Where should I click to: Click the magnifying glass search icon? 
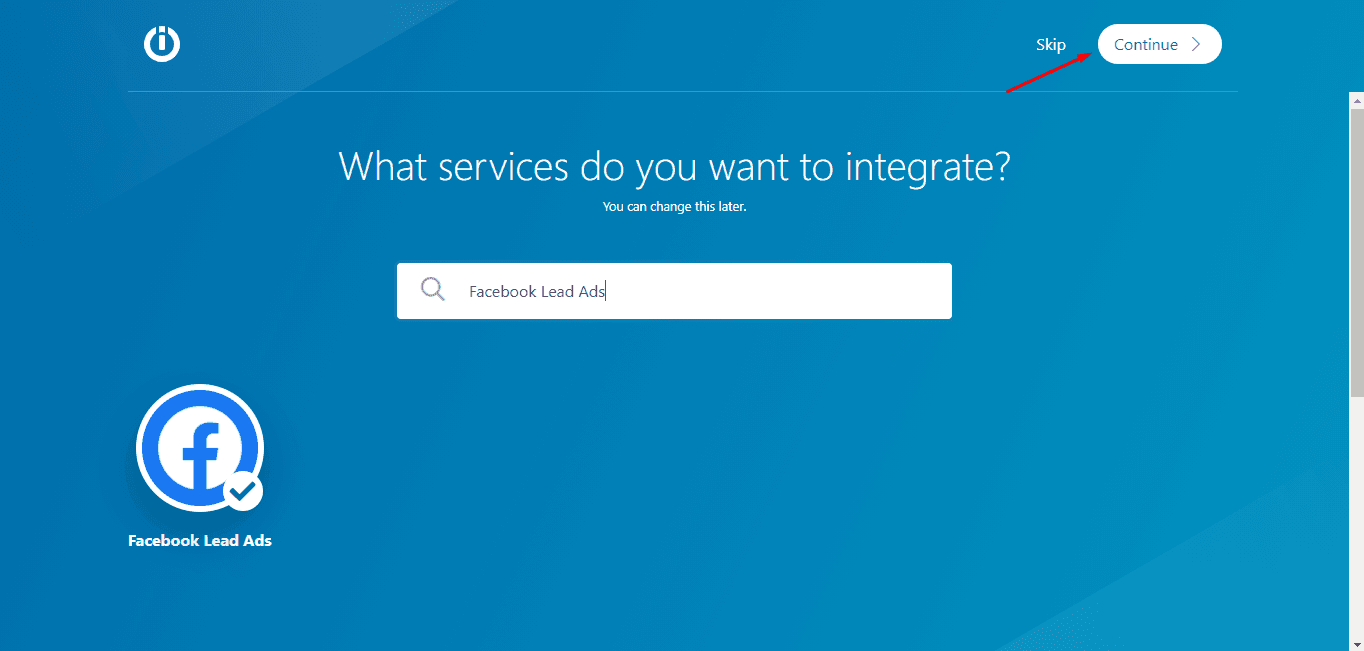(433, 290)
